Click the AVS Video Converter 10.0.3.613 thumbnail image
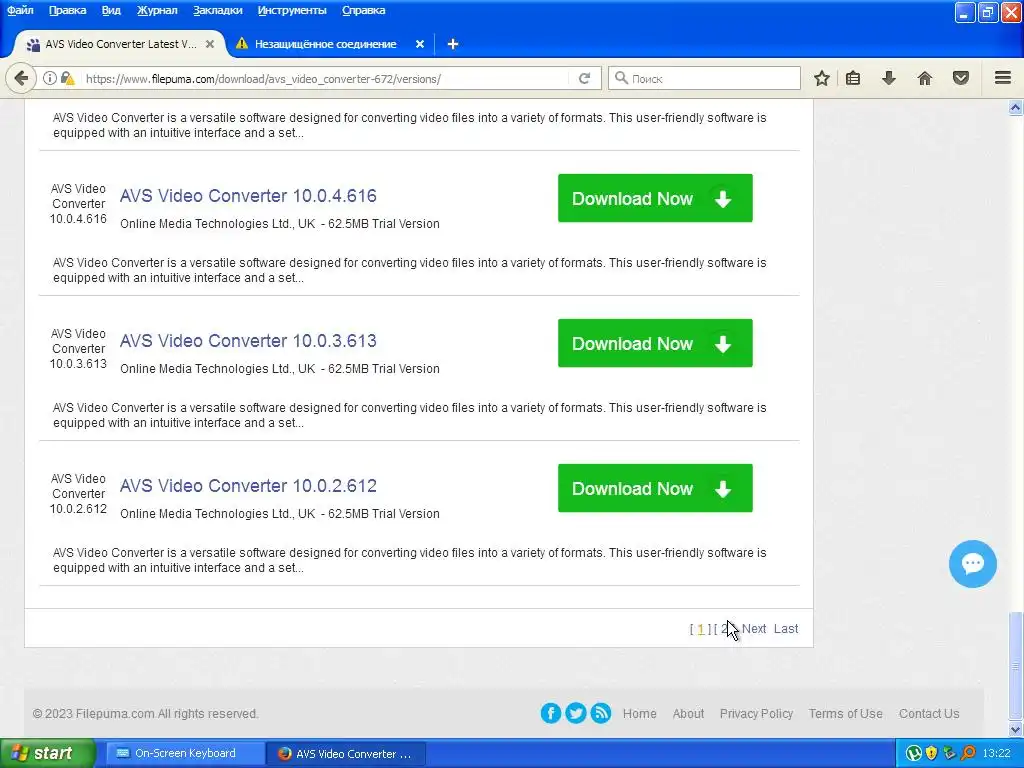This screenshot has height=768, width=1024. click(78, 349)
